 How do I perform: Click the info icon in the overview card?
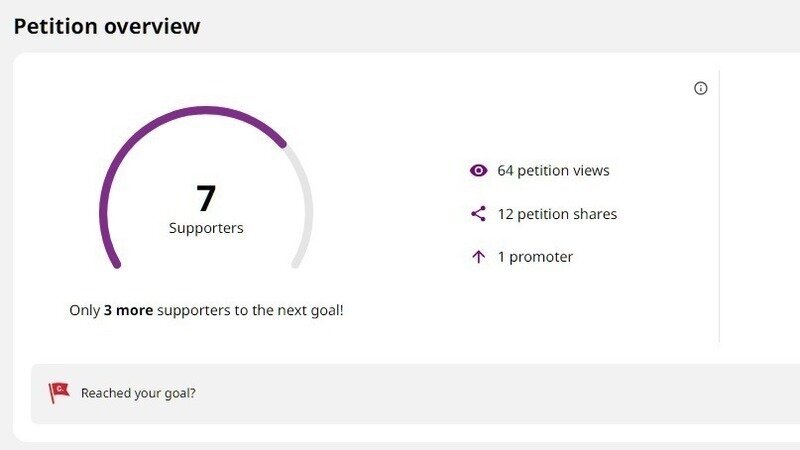click(x=700, y=88)
